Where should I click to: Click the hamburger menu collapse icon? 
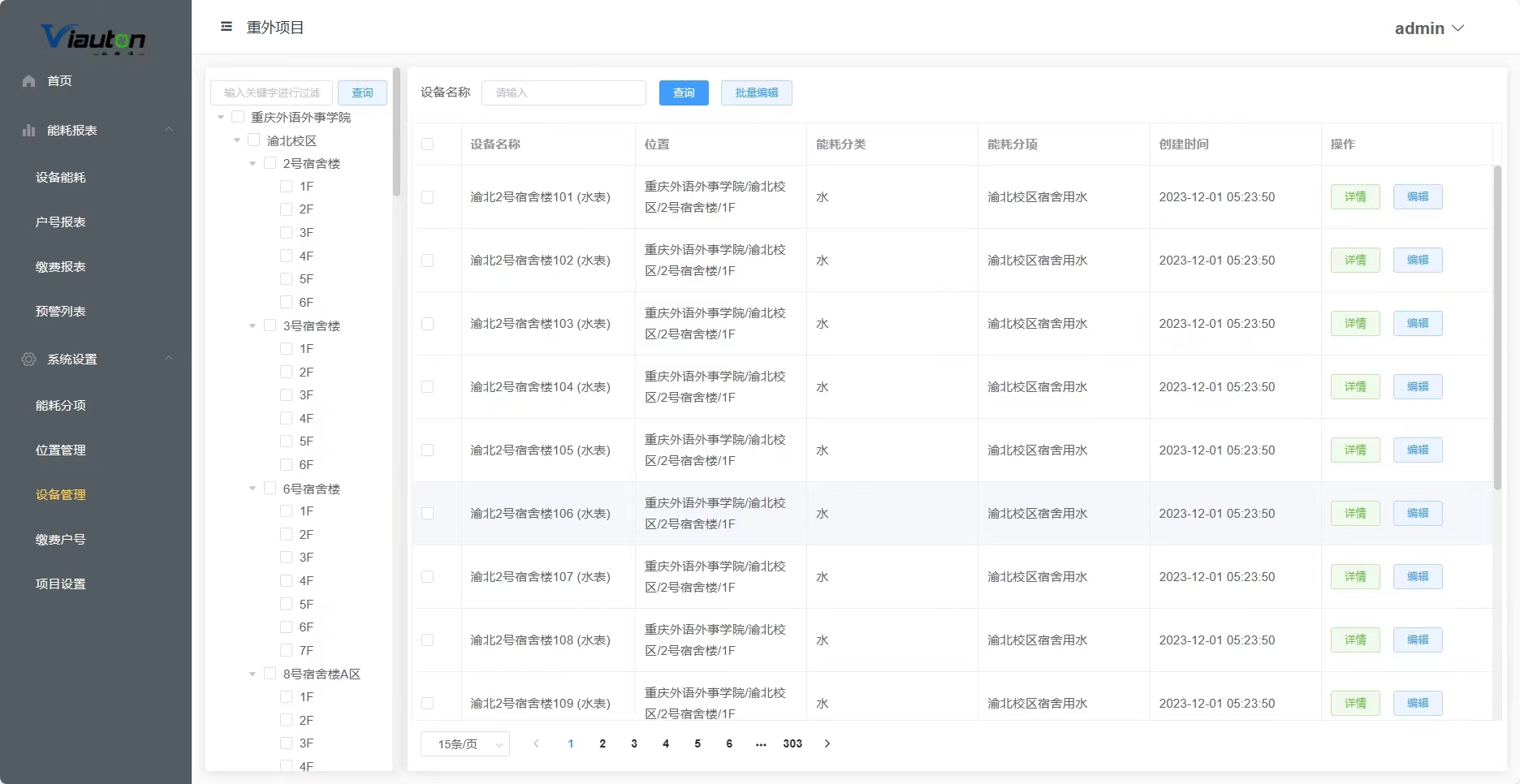(x=227, y=27)
